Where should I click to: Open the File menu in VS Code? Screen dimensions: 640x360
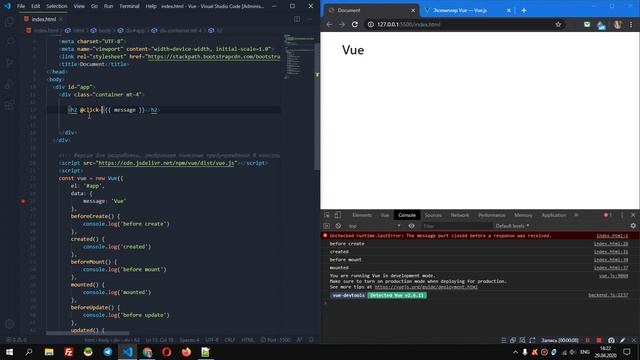(x=21, y=6)
